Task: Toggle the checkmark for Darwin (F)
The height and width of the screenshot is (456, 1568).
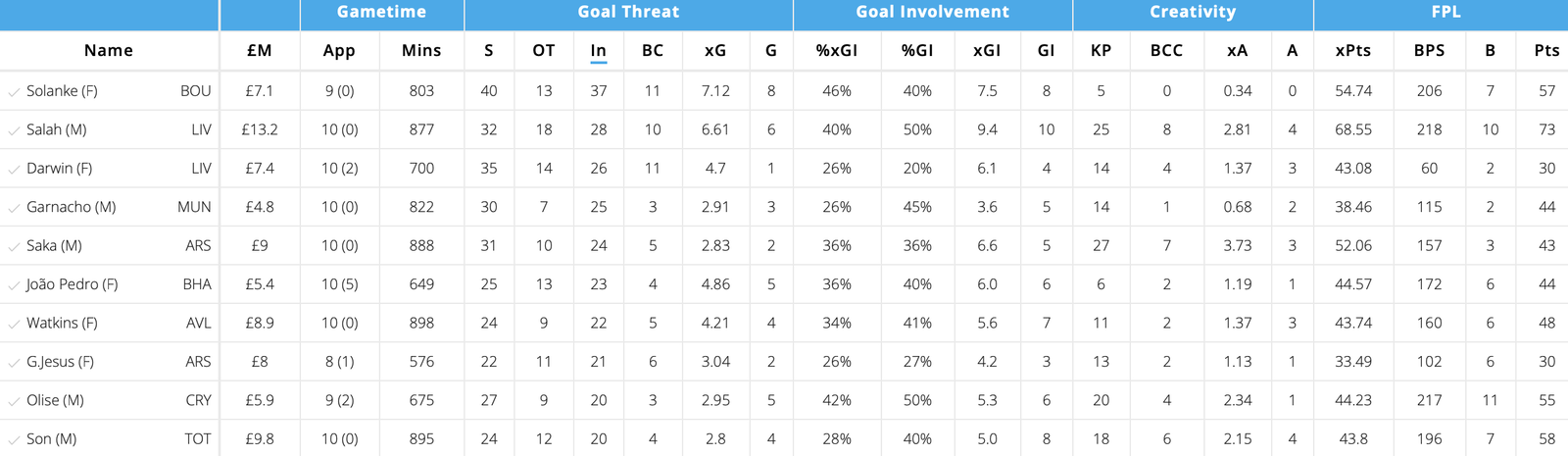Action: point(14,169)
